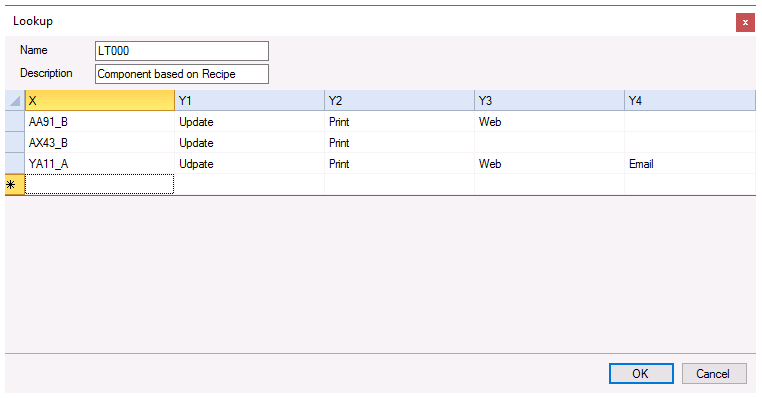
Task: Click empty Y4 cell of AA91_B row
Action: coord(690,121)
